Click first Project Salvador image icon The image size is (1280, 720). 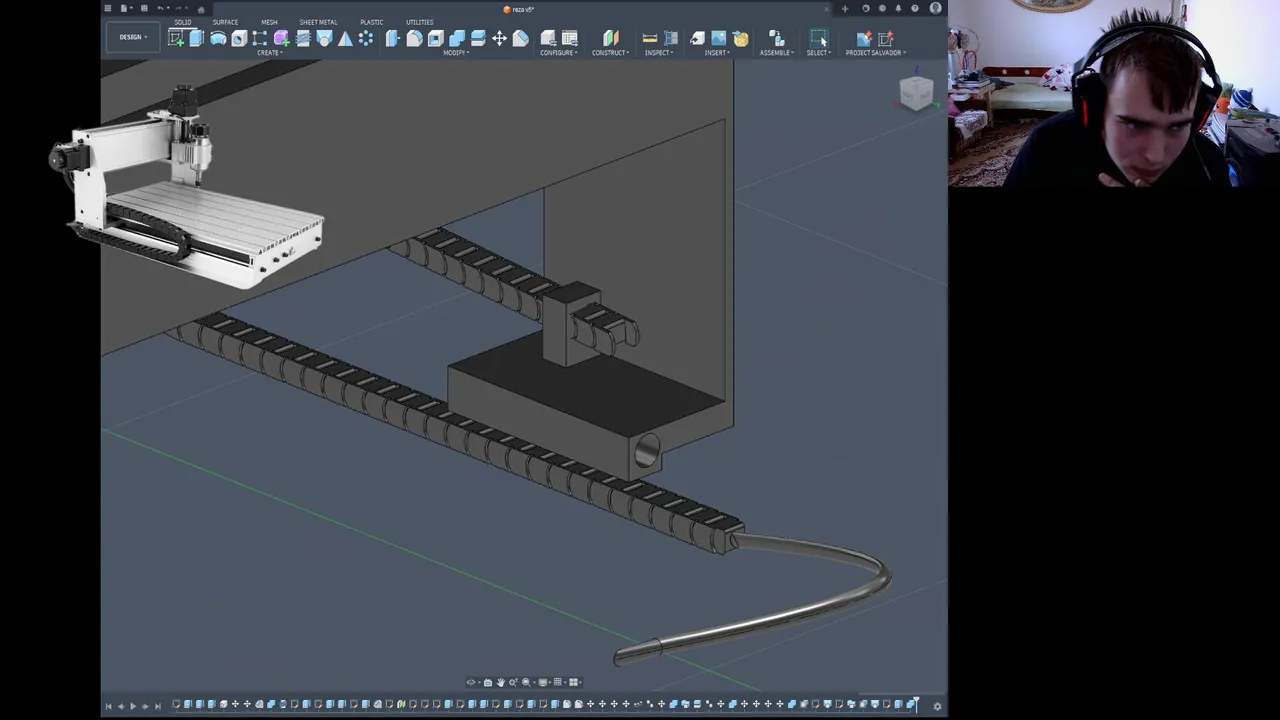tap(864, 38)
